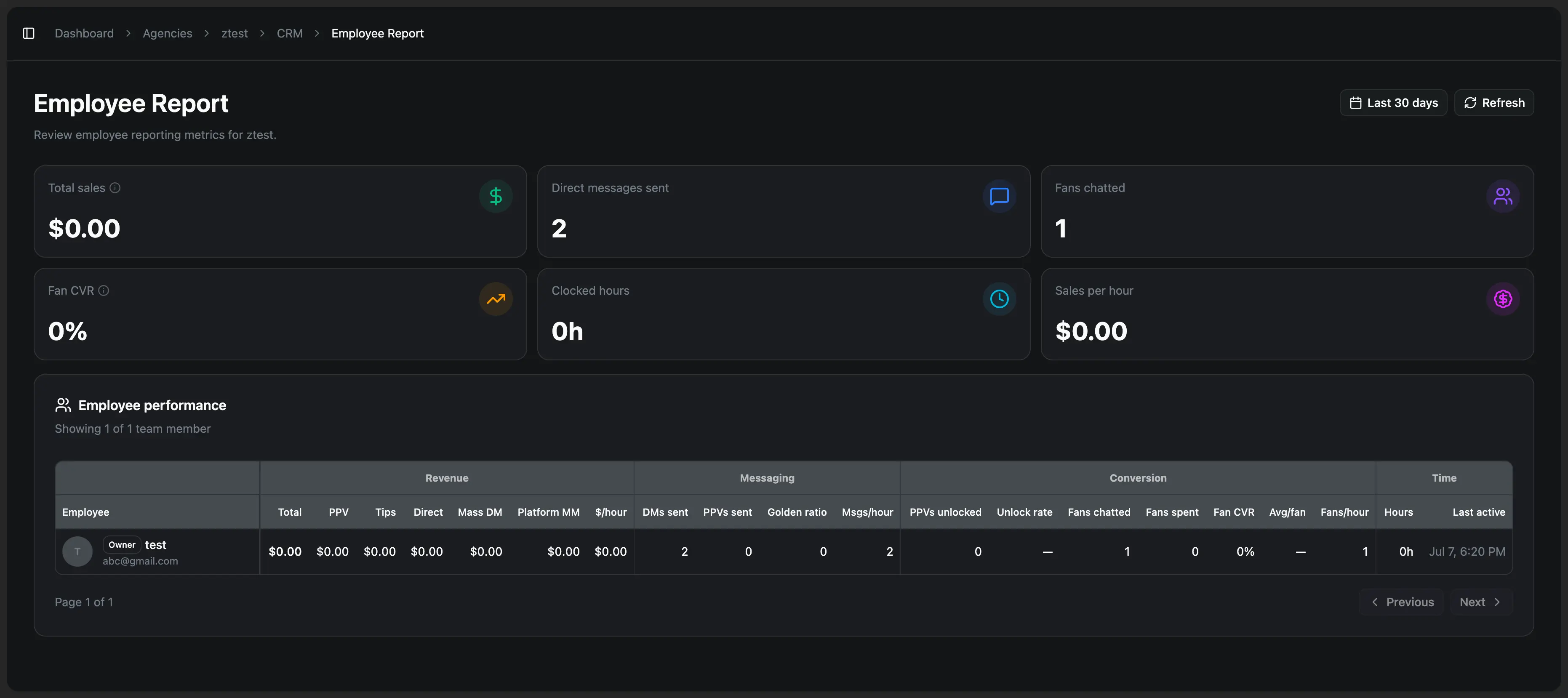
Task: Click the Clocked hours clock icon
Action: pyautogui.click(x=999, y=299)
